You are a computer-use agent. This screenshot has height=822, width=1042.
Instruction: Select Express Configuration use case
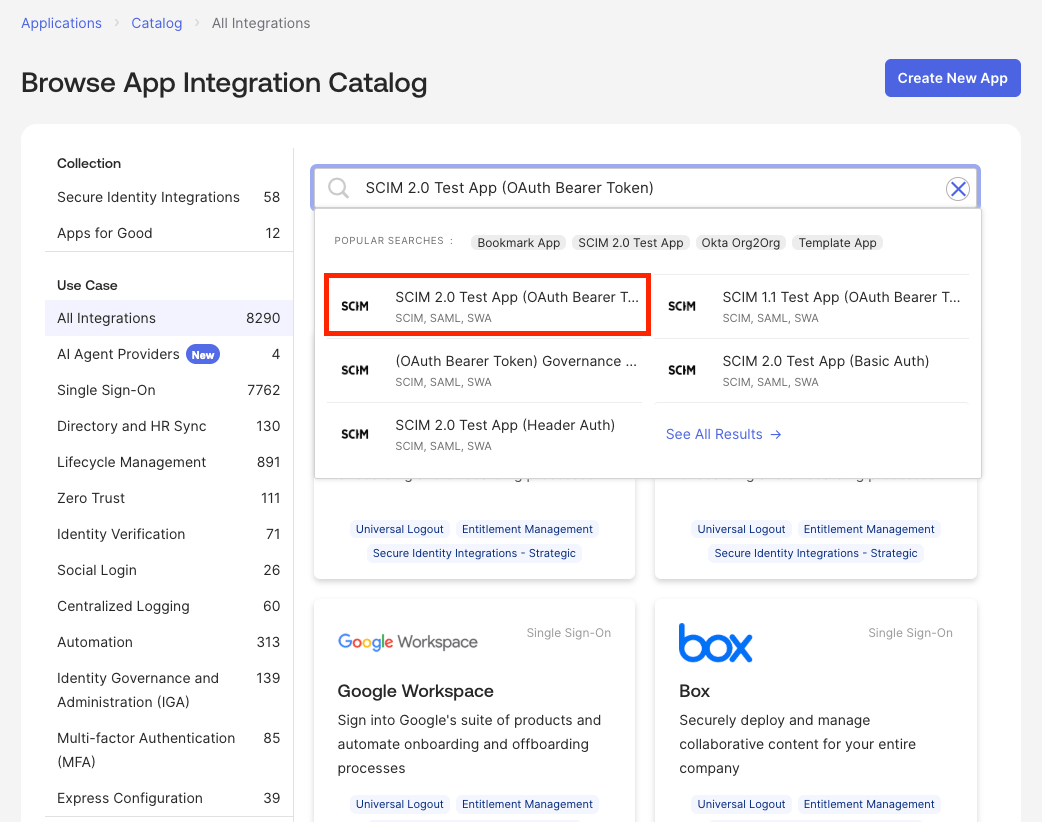click(x=169, y=797)
